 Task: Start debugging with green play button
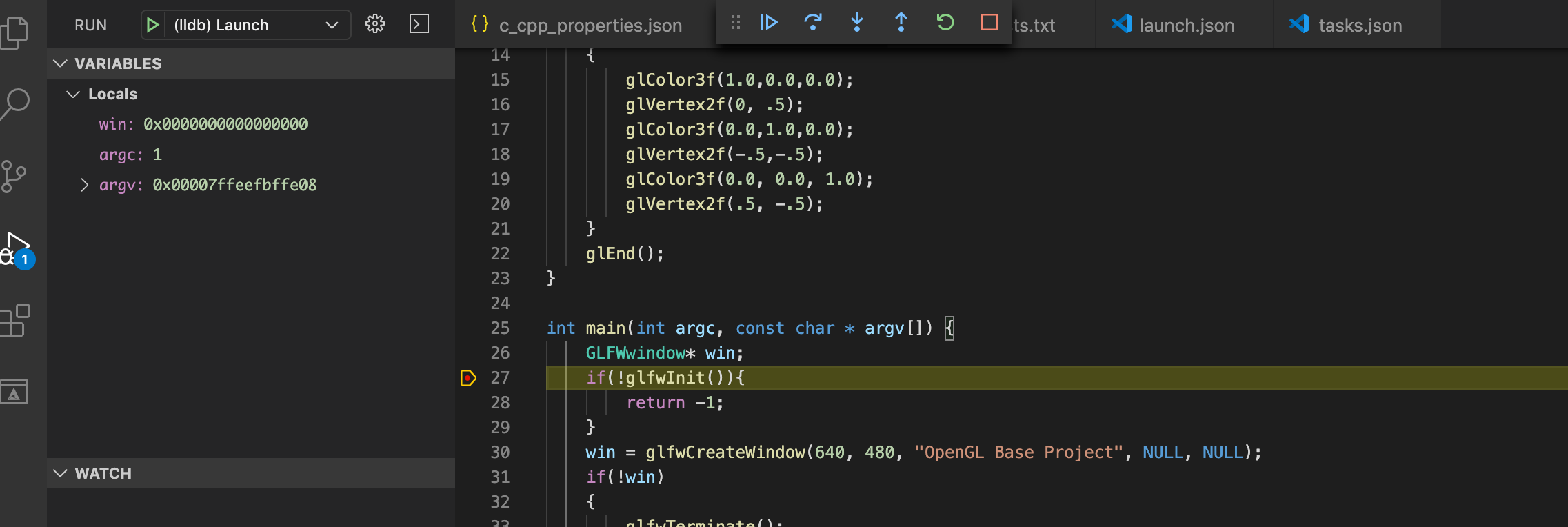click(153, 25)
